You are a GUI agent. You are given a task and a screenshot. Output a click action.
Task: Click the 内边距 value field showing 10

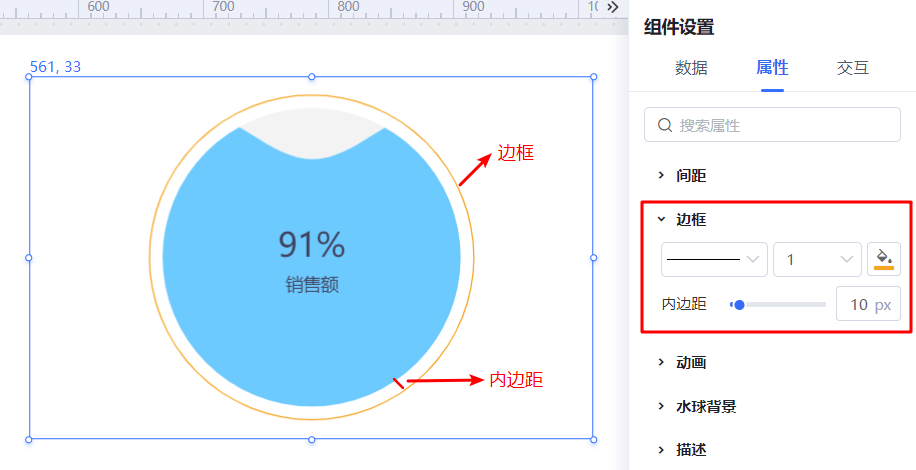point(868,304)
